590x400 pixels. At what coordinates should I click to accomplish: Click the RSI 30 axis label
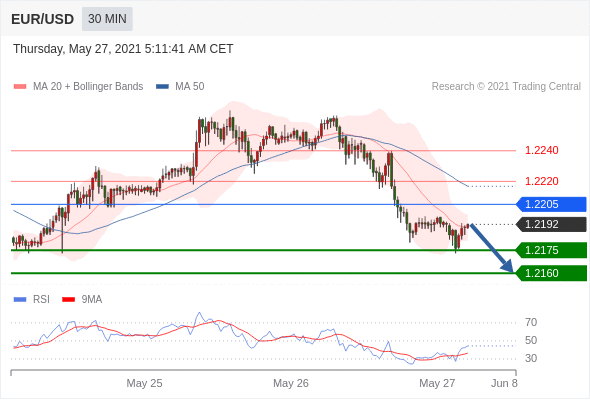pyautogui.click(x=531, y=358)
